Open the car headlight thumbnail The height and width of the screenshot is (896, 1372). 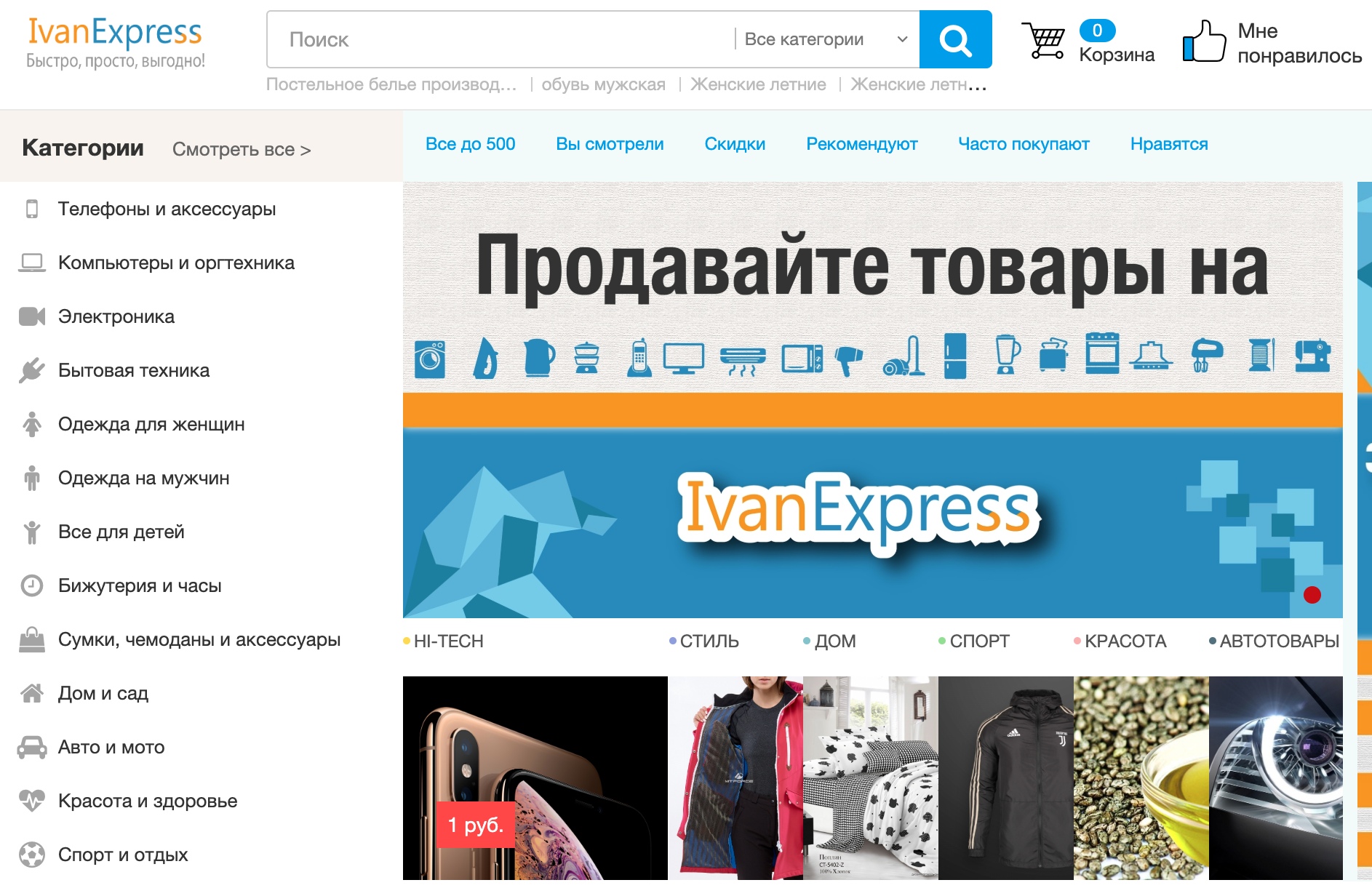1276,778
